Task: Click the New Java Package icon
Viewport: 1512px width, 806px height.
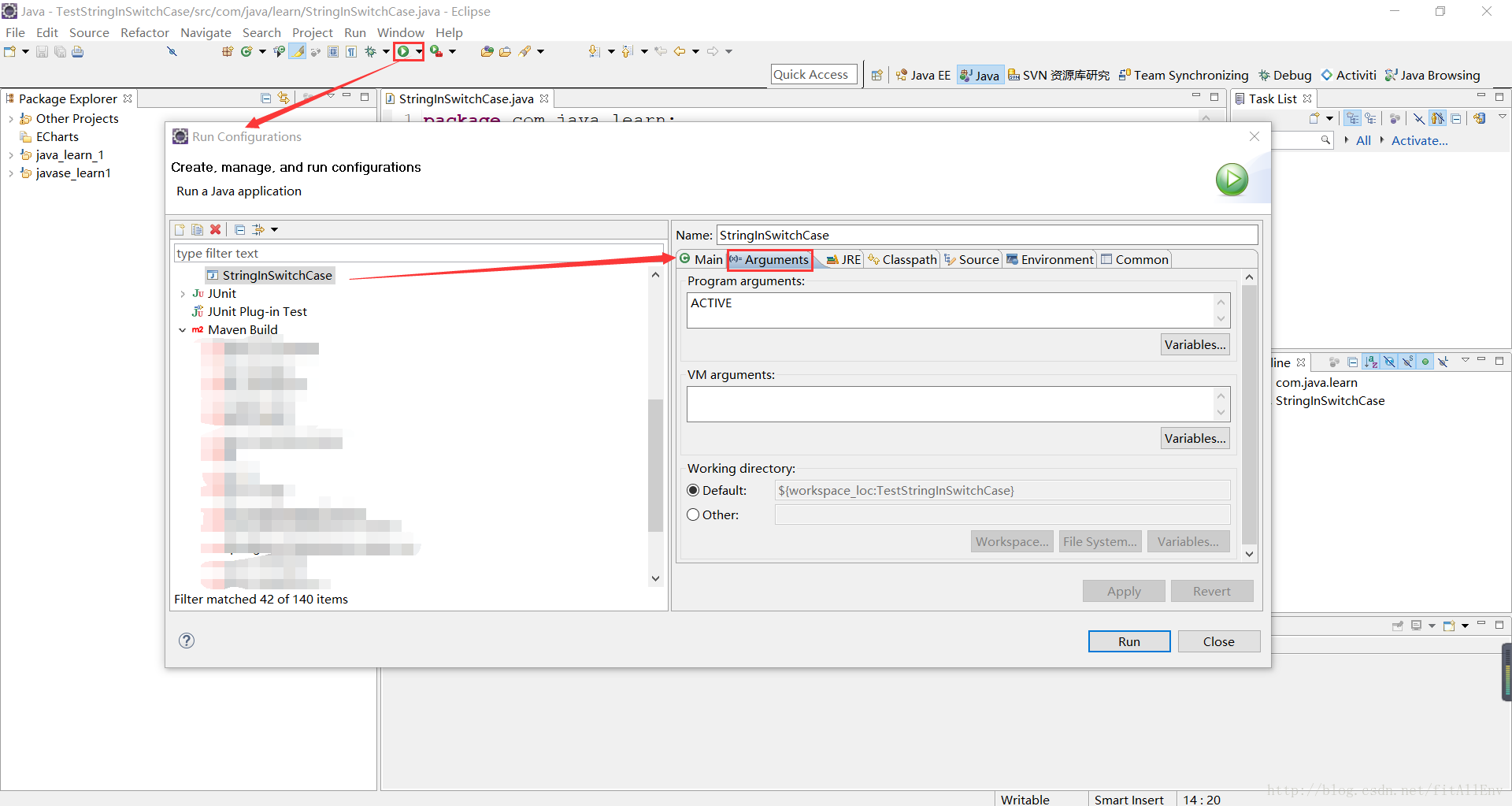Action: click(228, 52)
